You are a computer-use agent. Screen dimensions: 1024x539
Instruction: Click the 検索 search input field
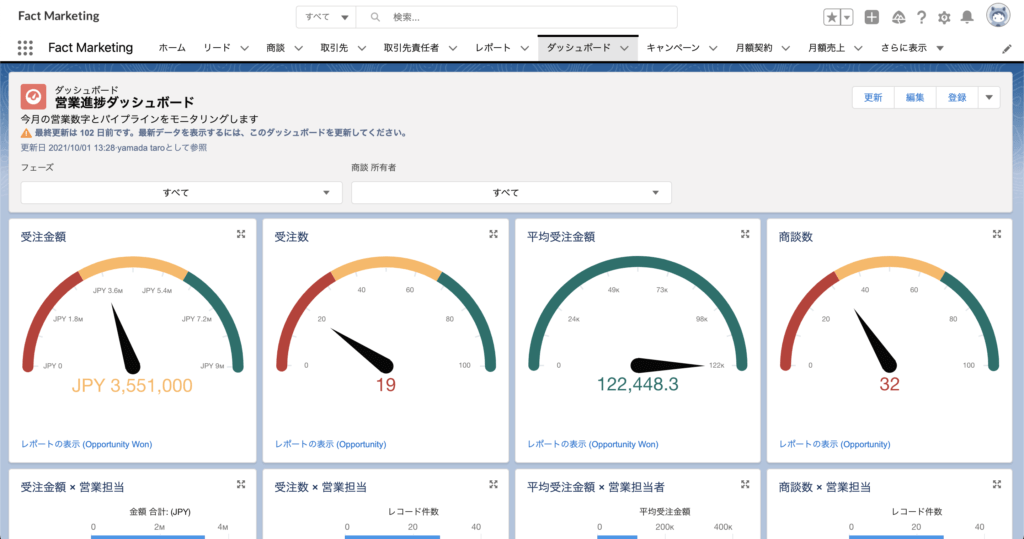tap(516, 17)
